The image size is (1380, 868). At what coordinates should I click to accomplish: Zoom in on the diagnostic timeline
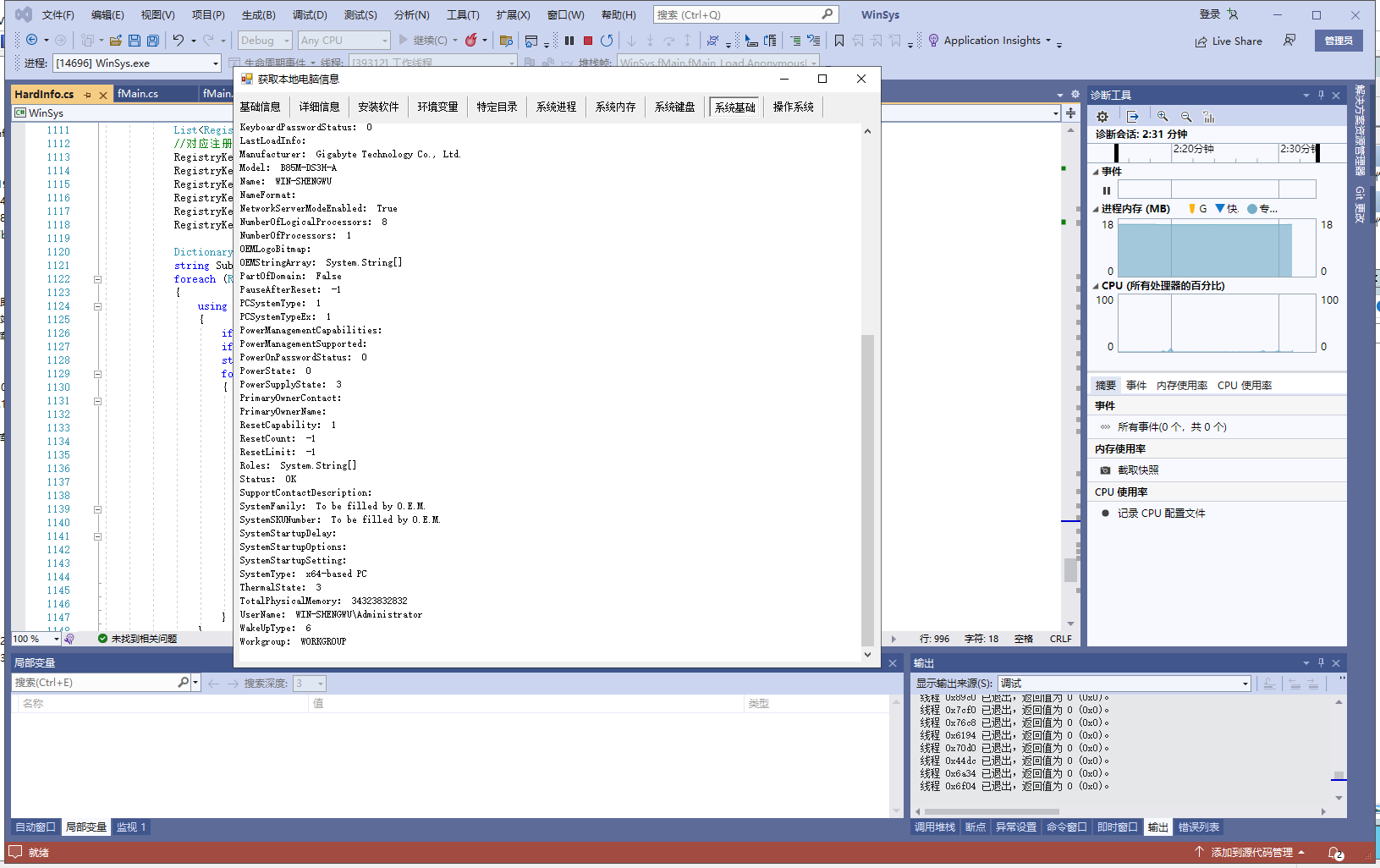(x=1163, y=117)
